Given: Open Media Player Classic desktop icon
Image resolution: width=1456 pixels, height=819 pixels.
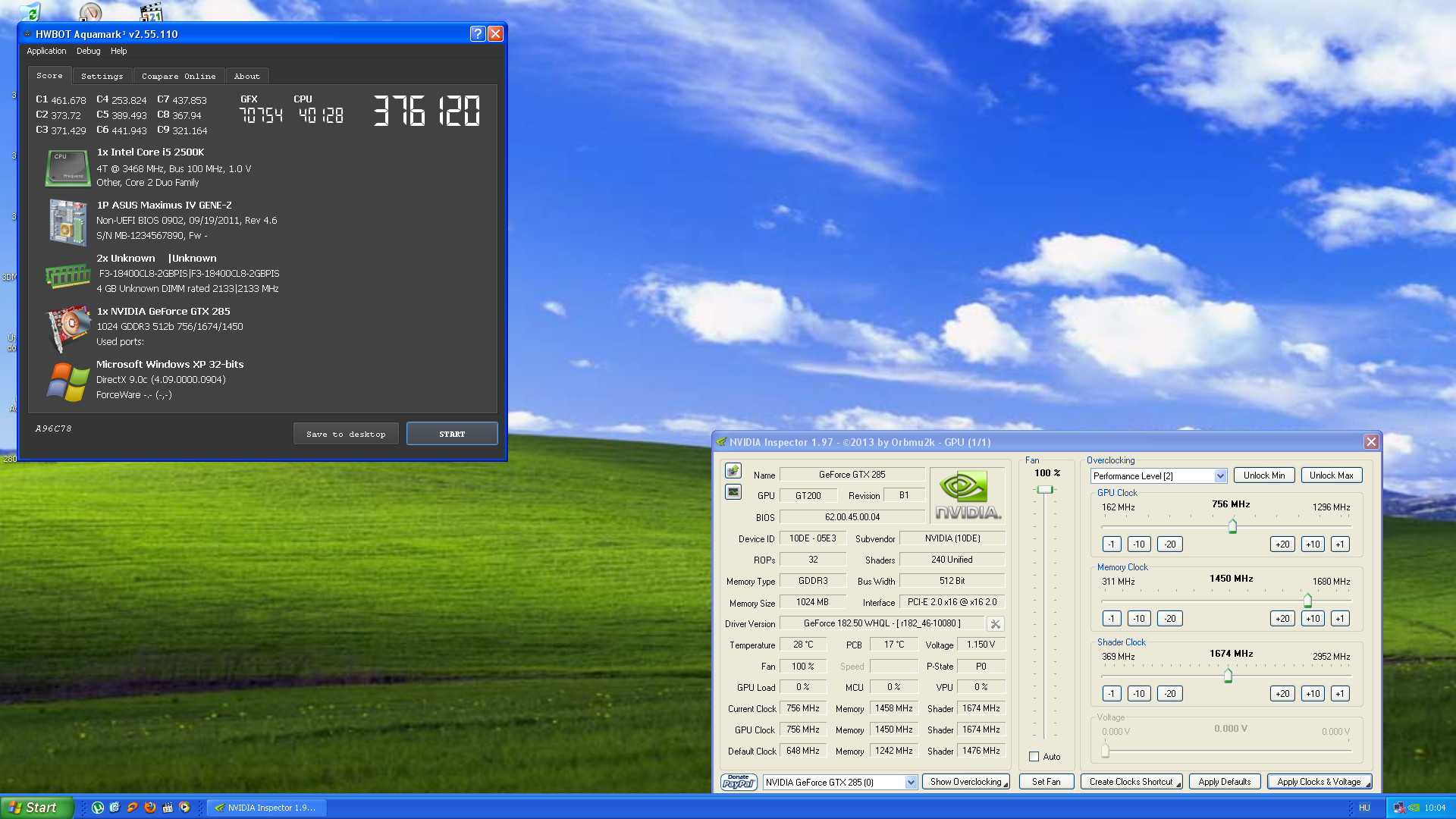Looking at the screenshot, I should pos(152,11).
